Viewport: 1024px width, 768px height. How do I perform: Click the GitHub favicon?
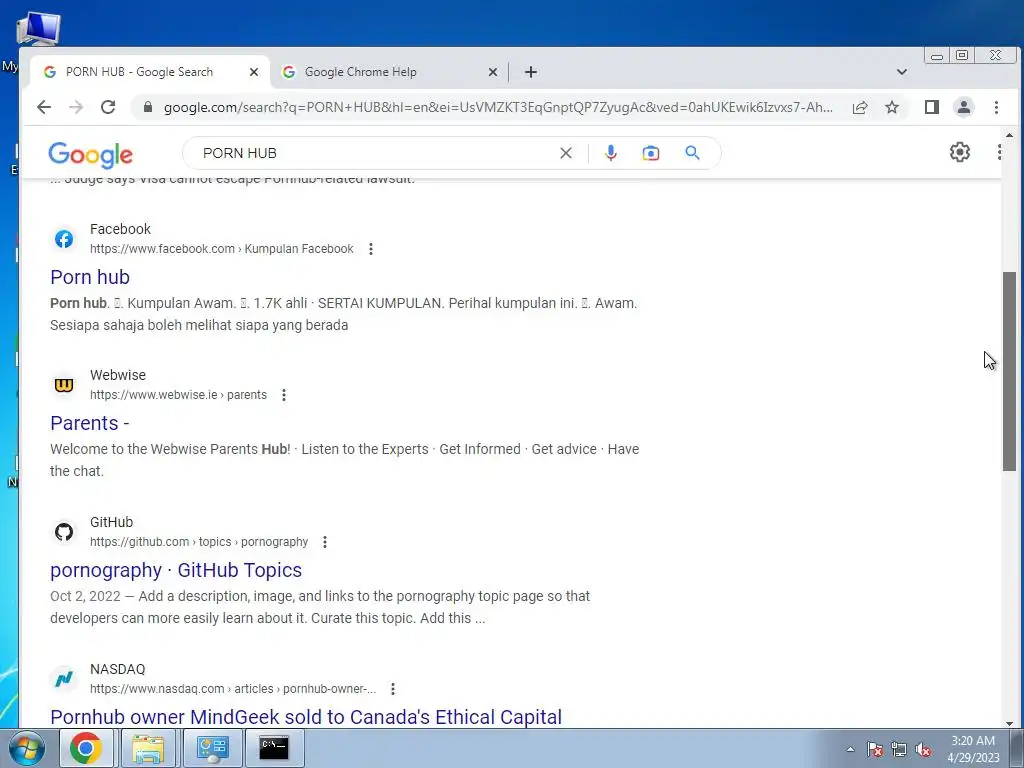(x=64, y=532)
